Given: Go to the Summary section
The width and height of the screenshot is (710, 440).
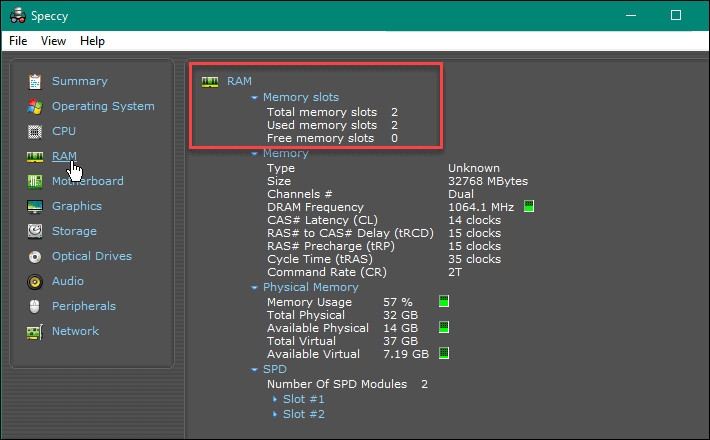Looking at the screenshot, I should click(80, 81).
